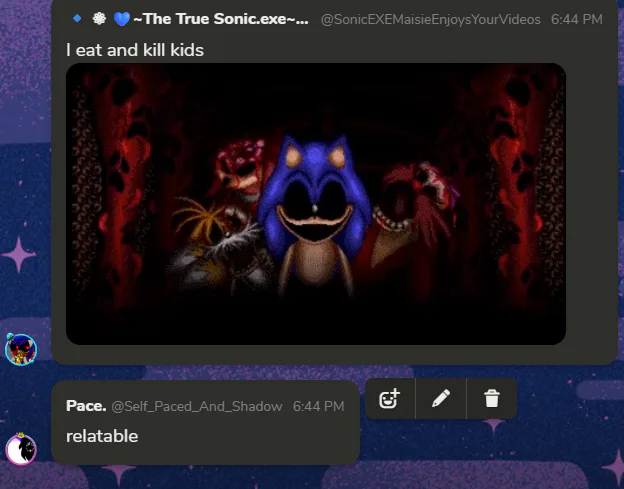
Task: Click the "I eat and kill kids" message text
Action: coord(135,50)
